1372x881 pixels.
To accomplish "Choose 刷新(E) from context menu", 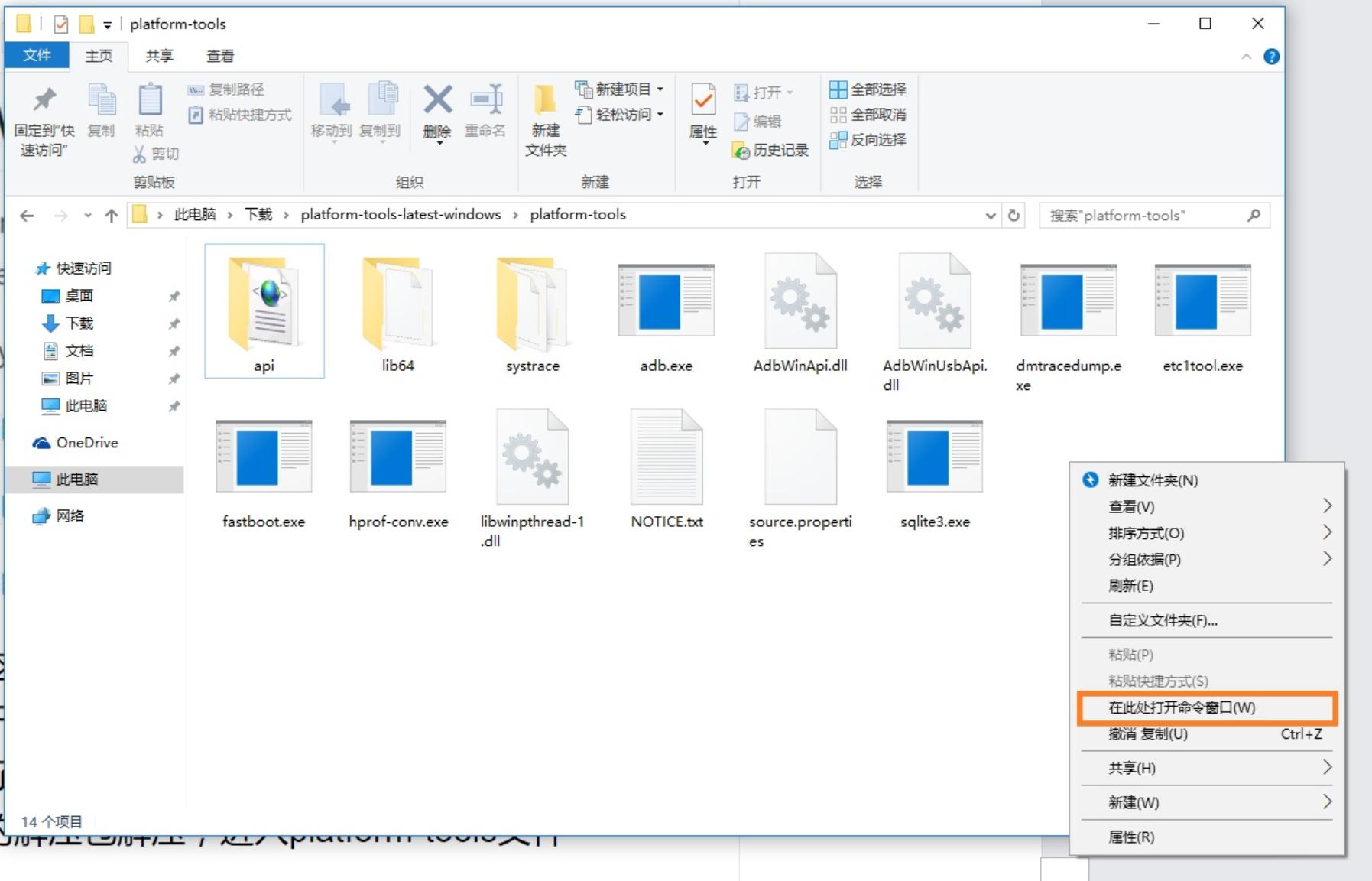I will (1207, 586).
